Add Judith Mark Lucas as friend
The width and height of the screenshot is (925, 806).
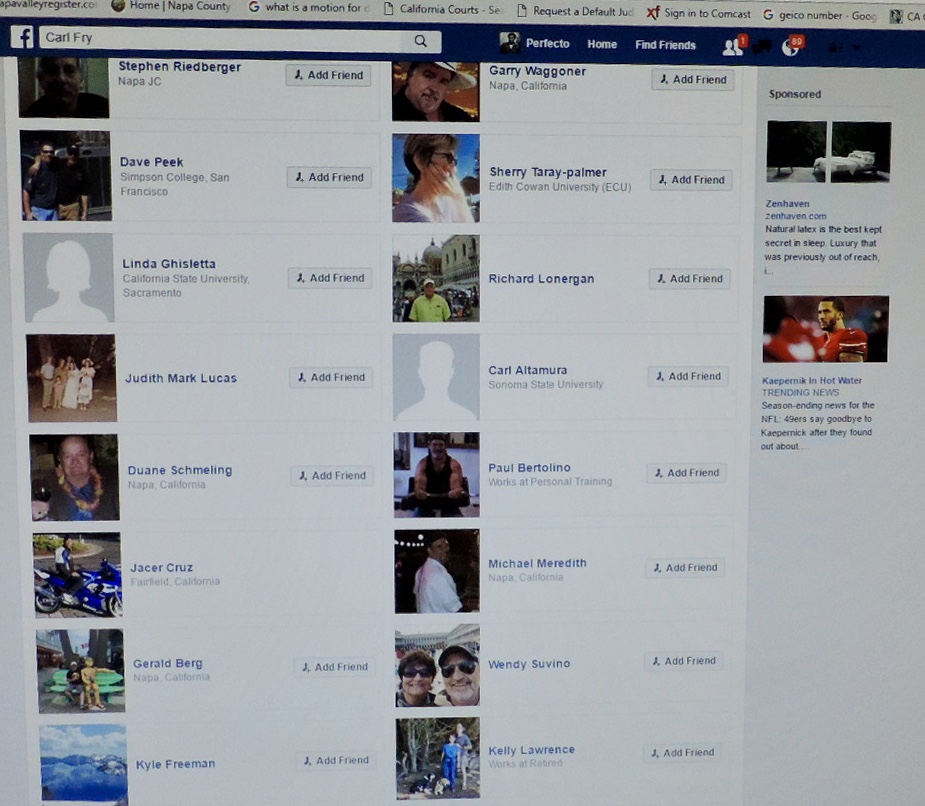point(331,377)
